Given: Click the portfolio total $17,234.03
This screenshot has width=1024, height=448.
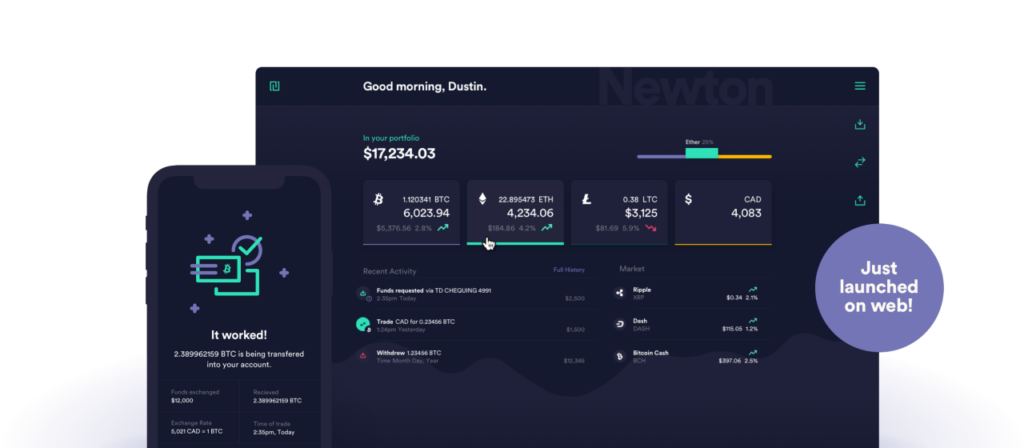Looking at the screenshot, I should 399,154.
